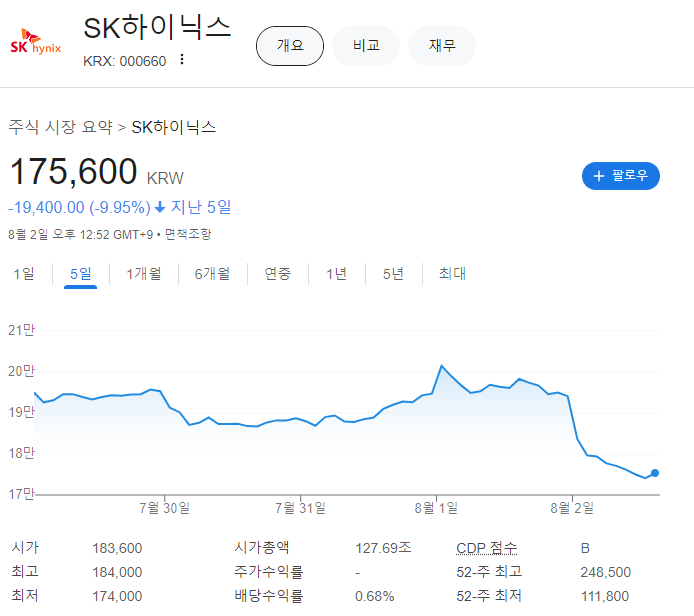Select the 비교 tab
The image size is (694, 616).
(366, 46)
